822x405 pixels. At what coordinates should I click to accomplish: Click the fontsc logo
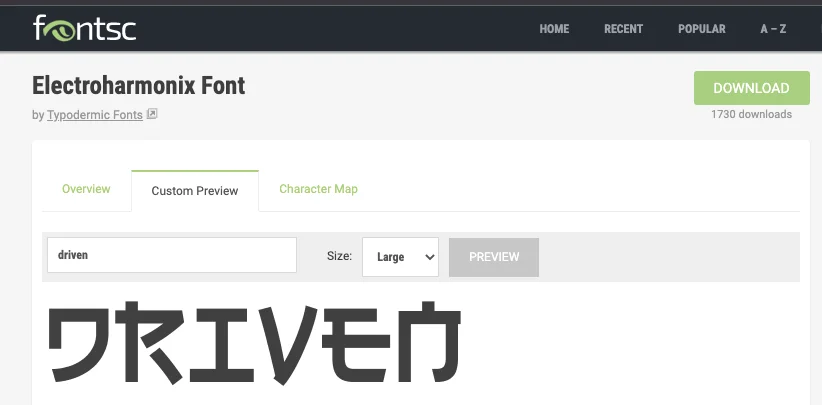coord(84,28)
